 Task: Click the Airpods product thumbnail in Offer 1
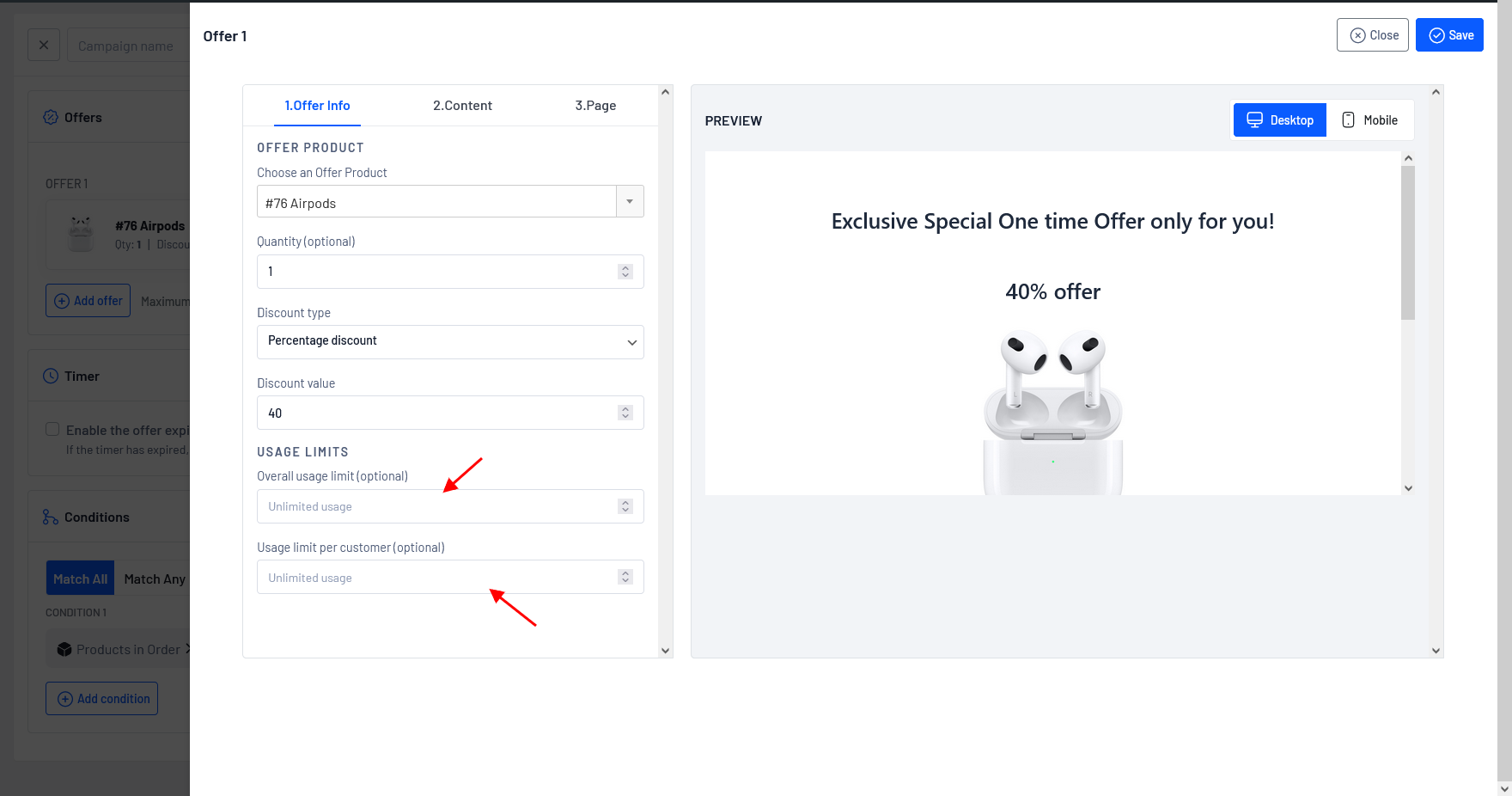coord(82,234)
